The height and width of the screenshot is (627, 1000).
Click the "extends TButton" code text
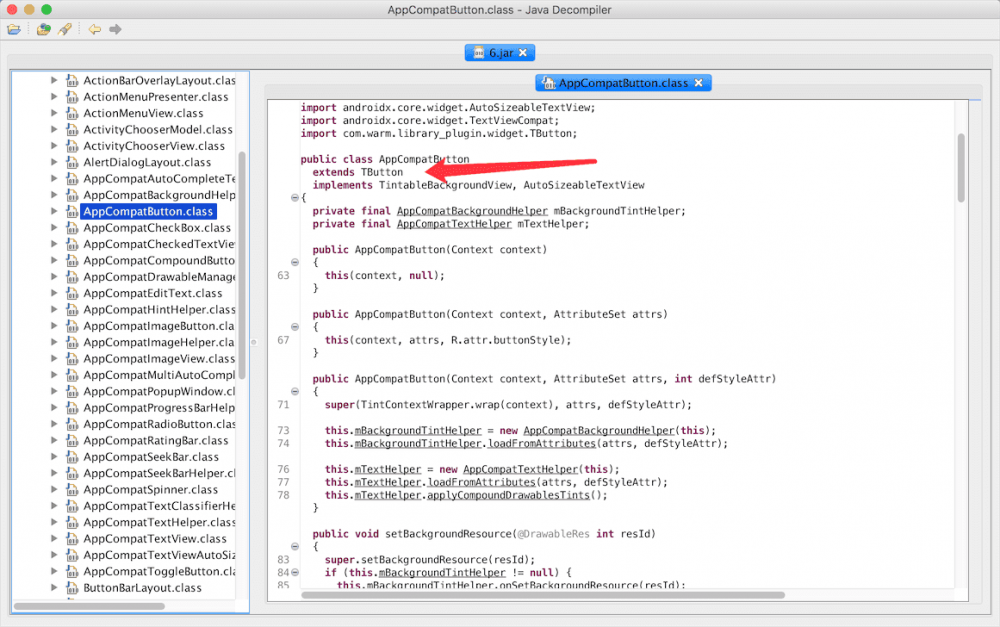tap(357, 172)
